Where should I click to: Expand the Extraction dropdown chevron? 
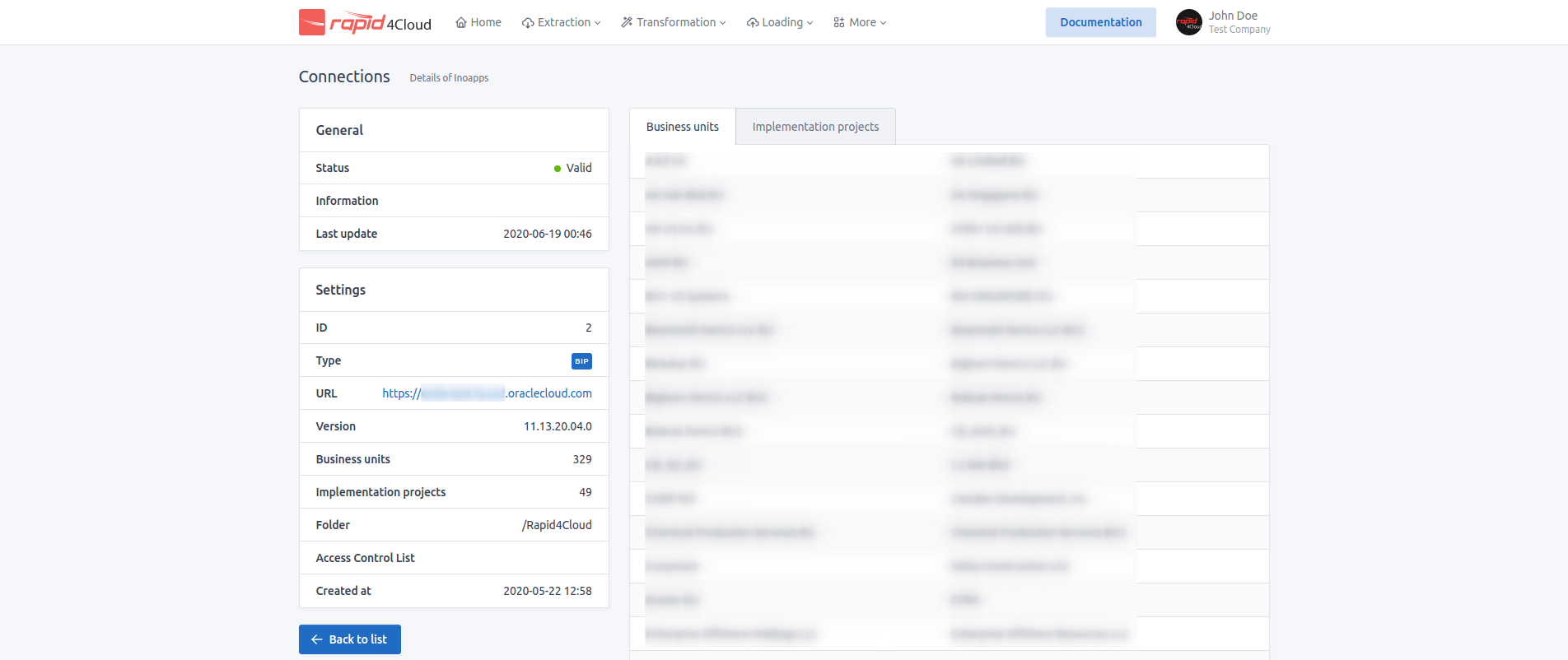coord(598,23)
